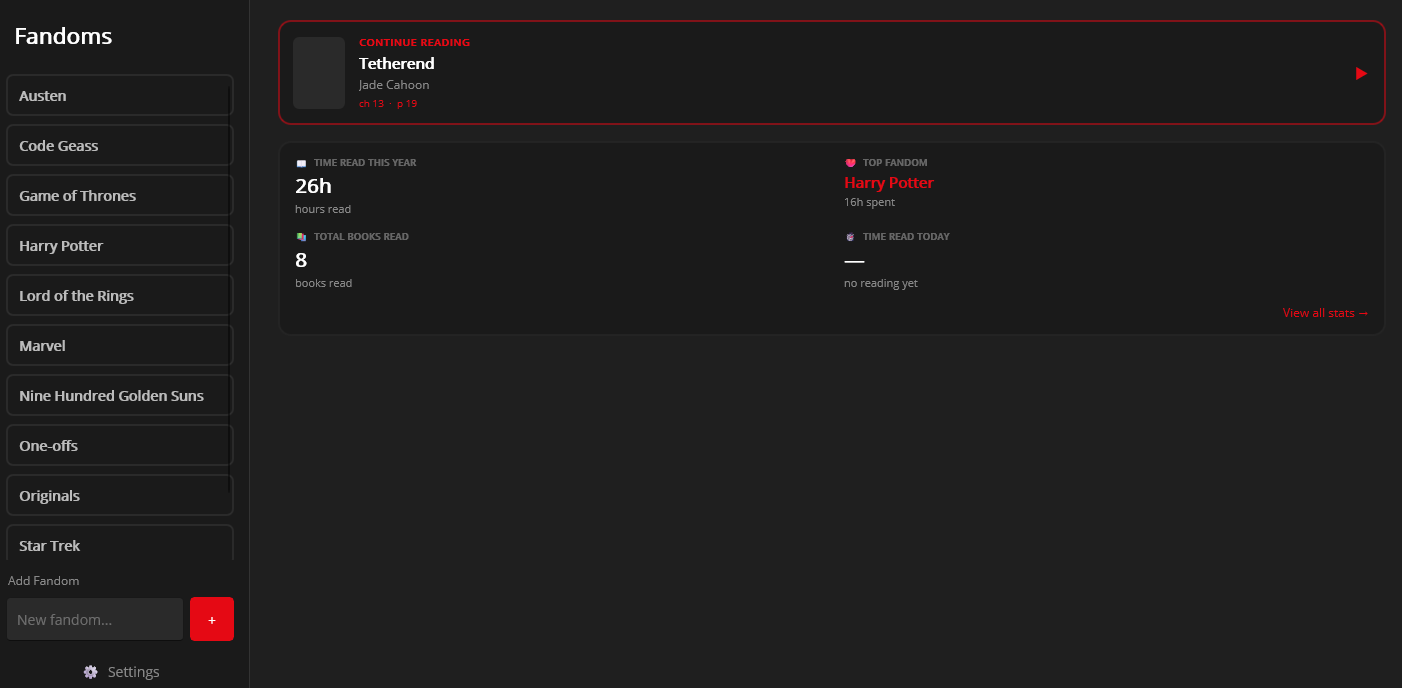Select the Austen fandom
The image size is (1402, 688).
pyautogui.click(x=119, y=95)
